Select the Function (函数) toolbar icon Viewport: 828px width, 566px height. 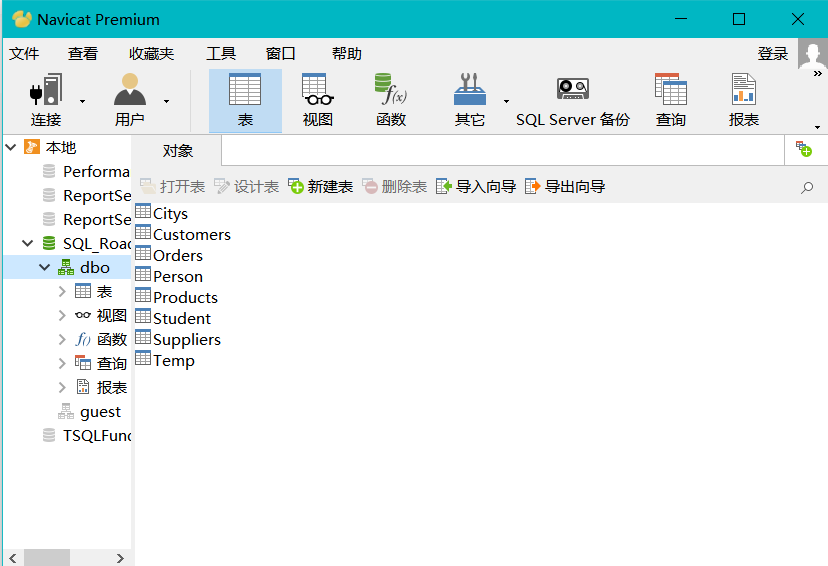point(391,100)
